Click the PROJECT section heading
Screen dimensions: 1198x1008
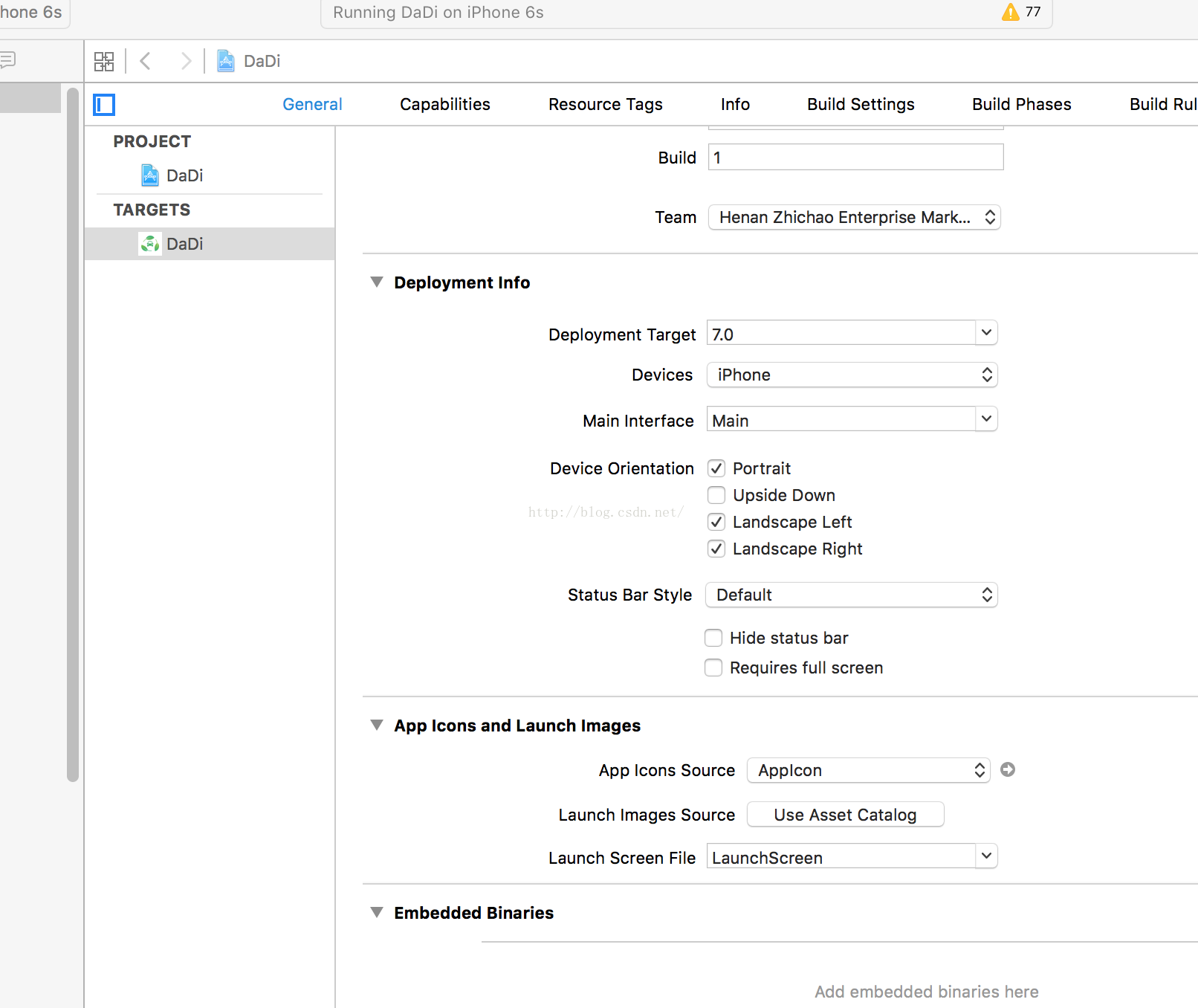coord(152,141)
